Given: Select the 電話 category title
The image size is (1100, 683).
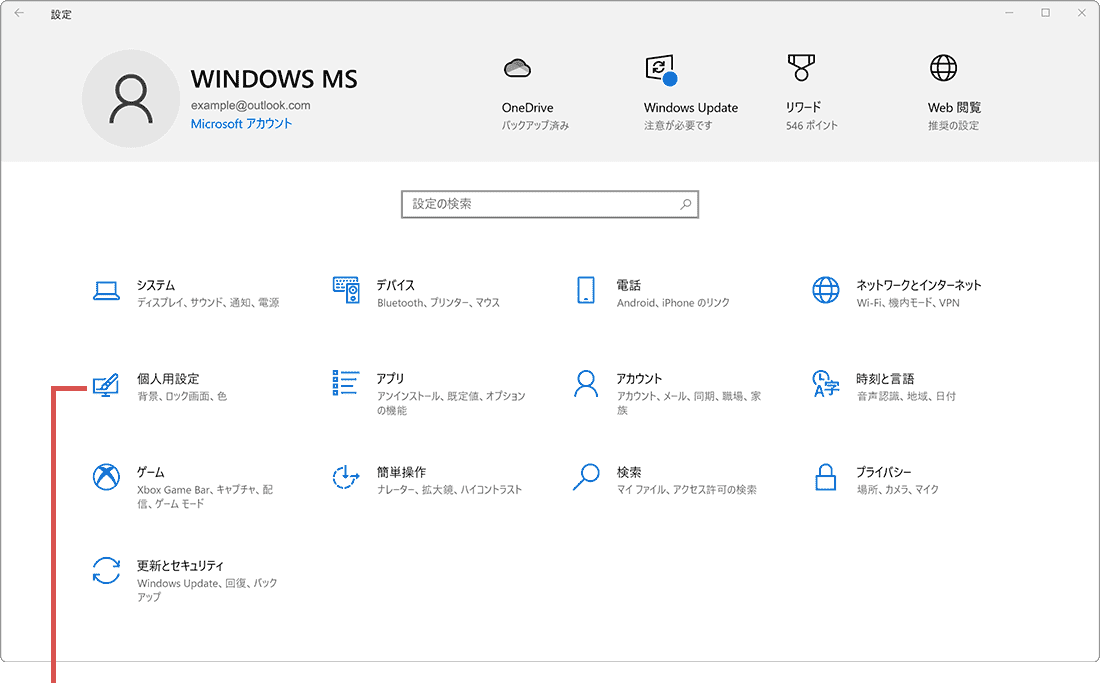Looking at the screenshot, I should (x=629, y=285).
